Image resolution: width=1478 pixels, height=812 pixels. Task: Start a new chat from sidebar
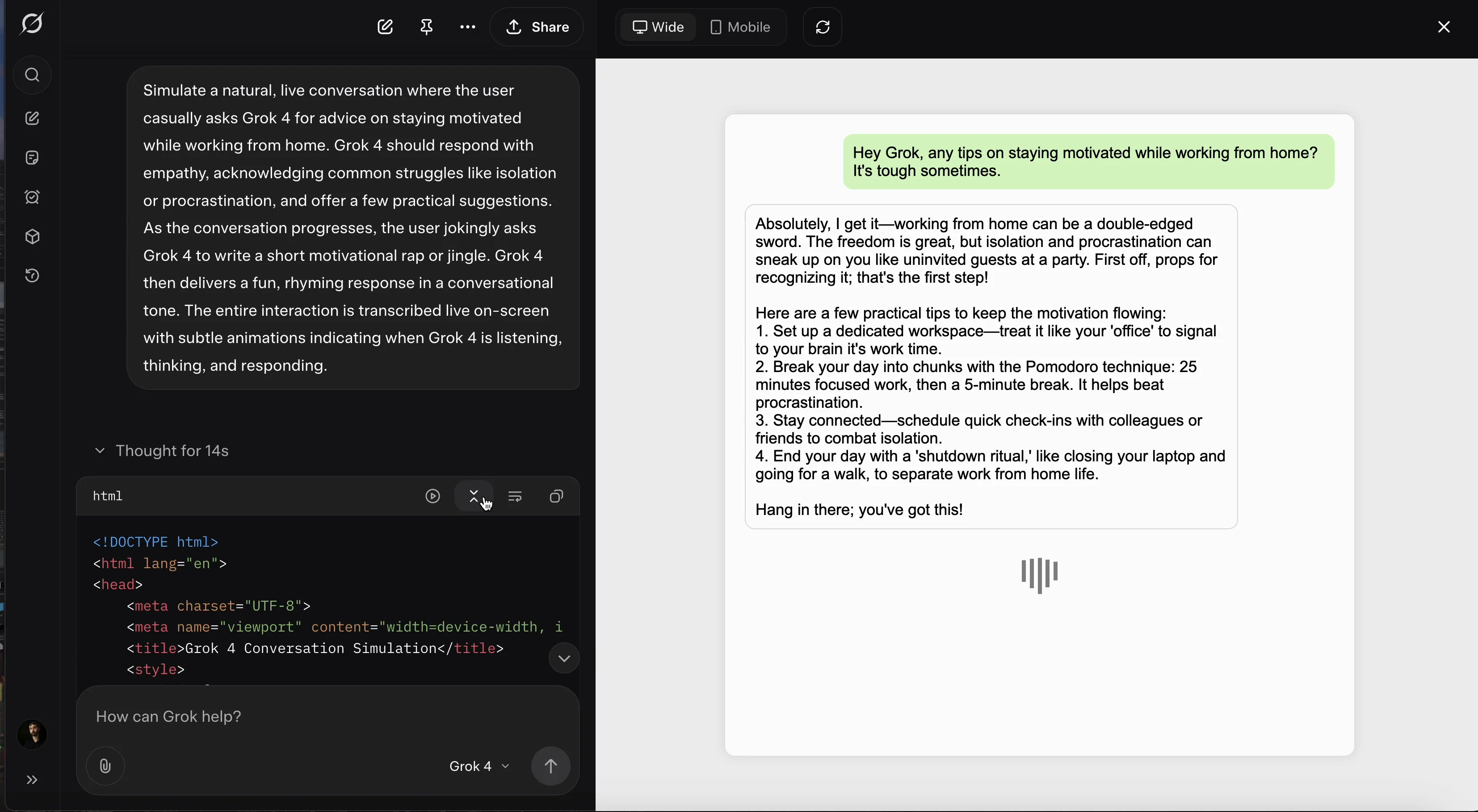tap(32, 119)
